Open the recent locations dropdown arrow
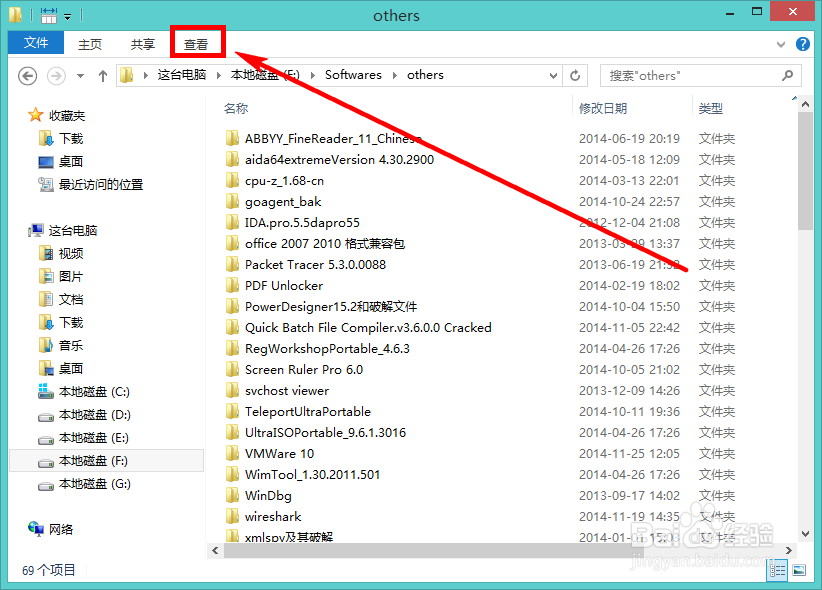The width and height of the screenshot is (822, 590). pyautogui.click(x=80, y=76)
